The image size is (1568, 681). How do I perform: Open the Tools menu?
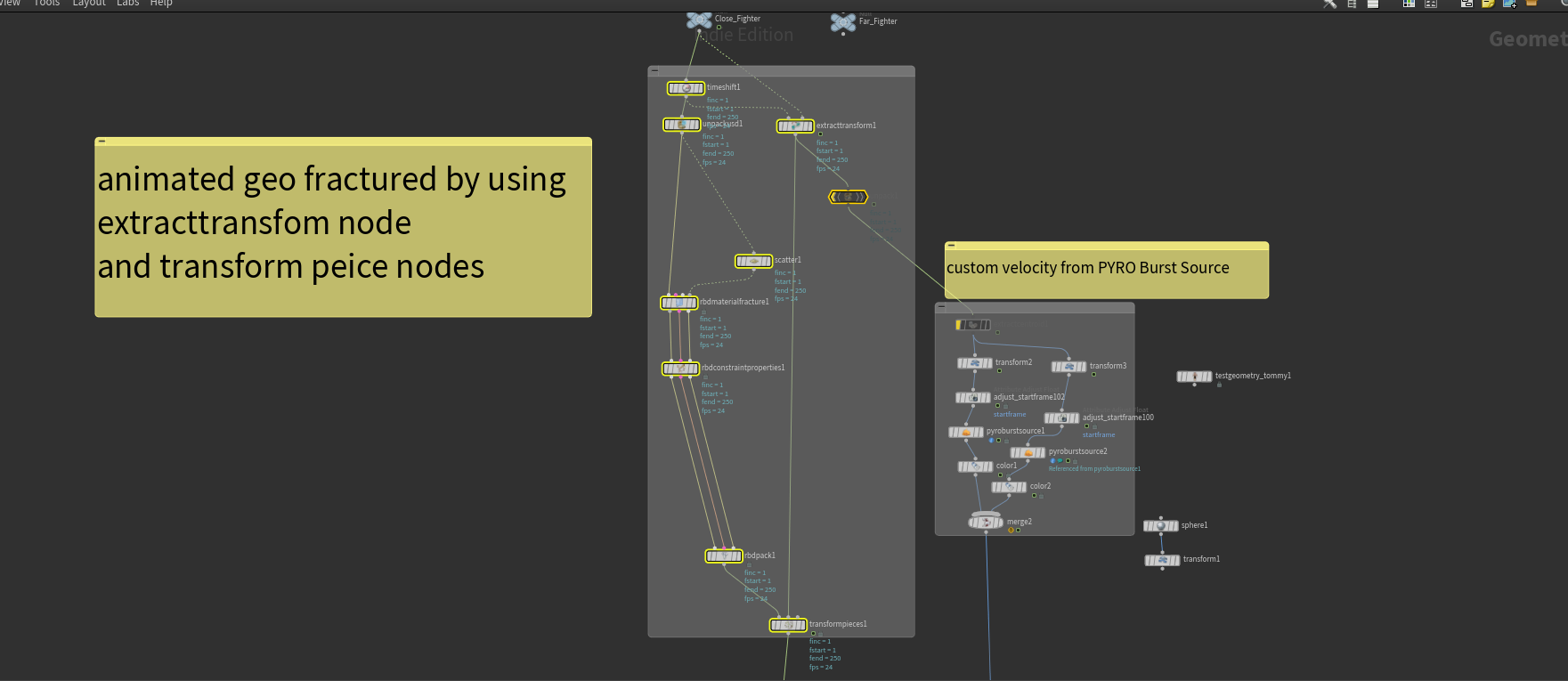[x=46, y=3]
